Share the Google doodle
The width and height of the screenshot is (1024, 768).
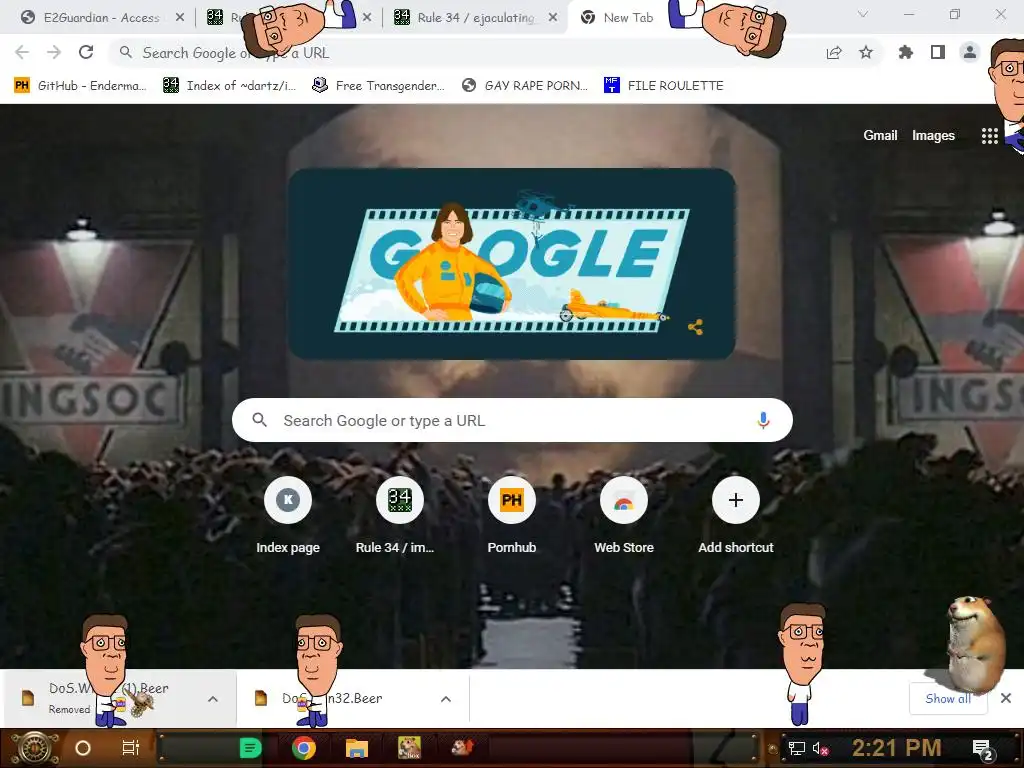click(x=696, y=327)
